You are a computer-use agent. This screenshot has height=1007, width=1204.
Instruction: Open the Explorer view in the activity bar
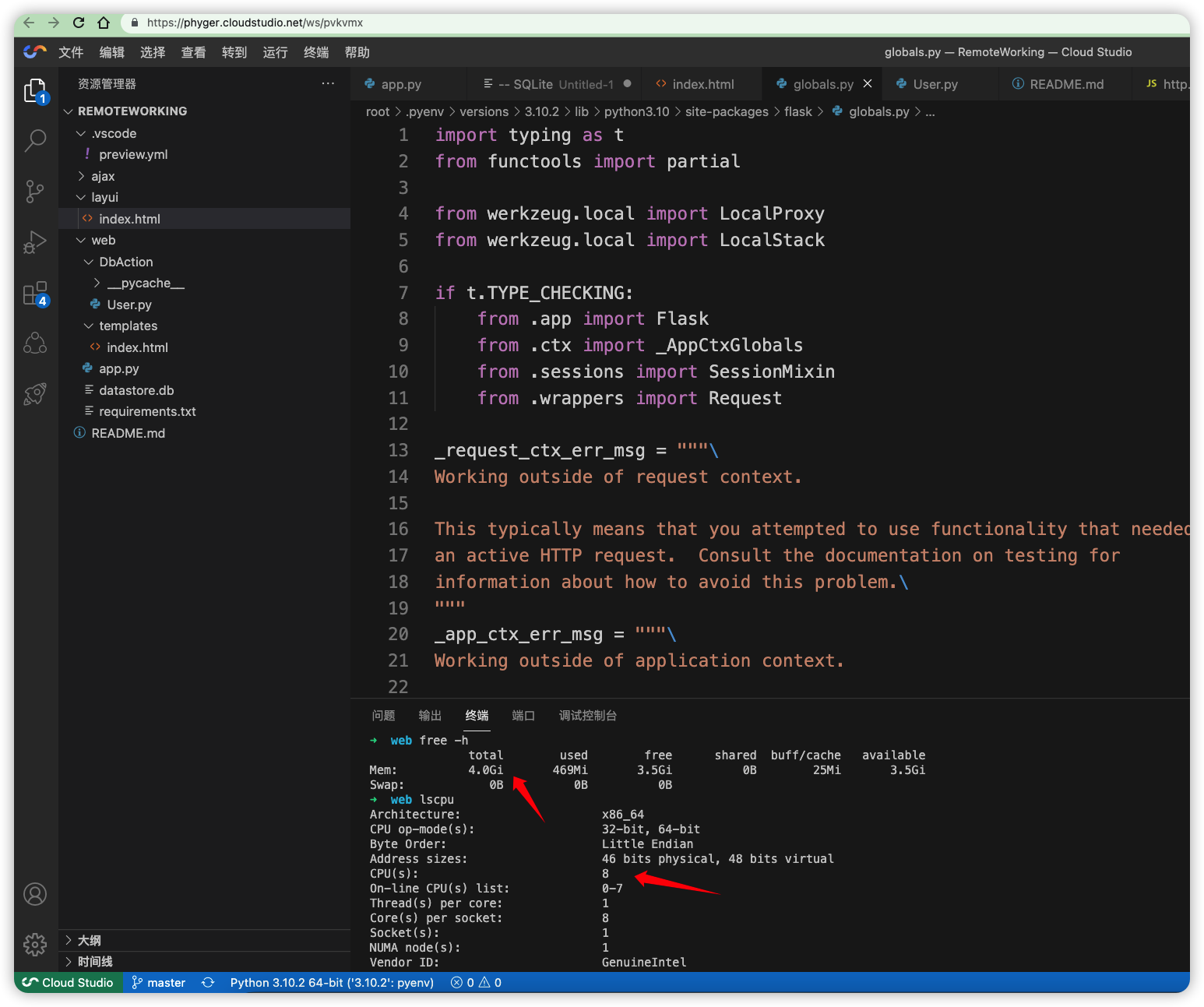35,91
